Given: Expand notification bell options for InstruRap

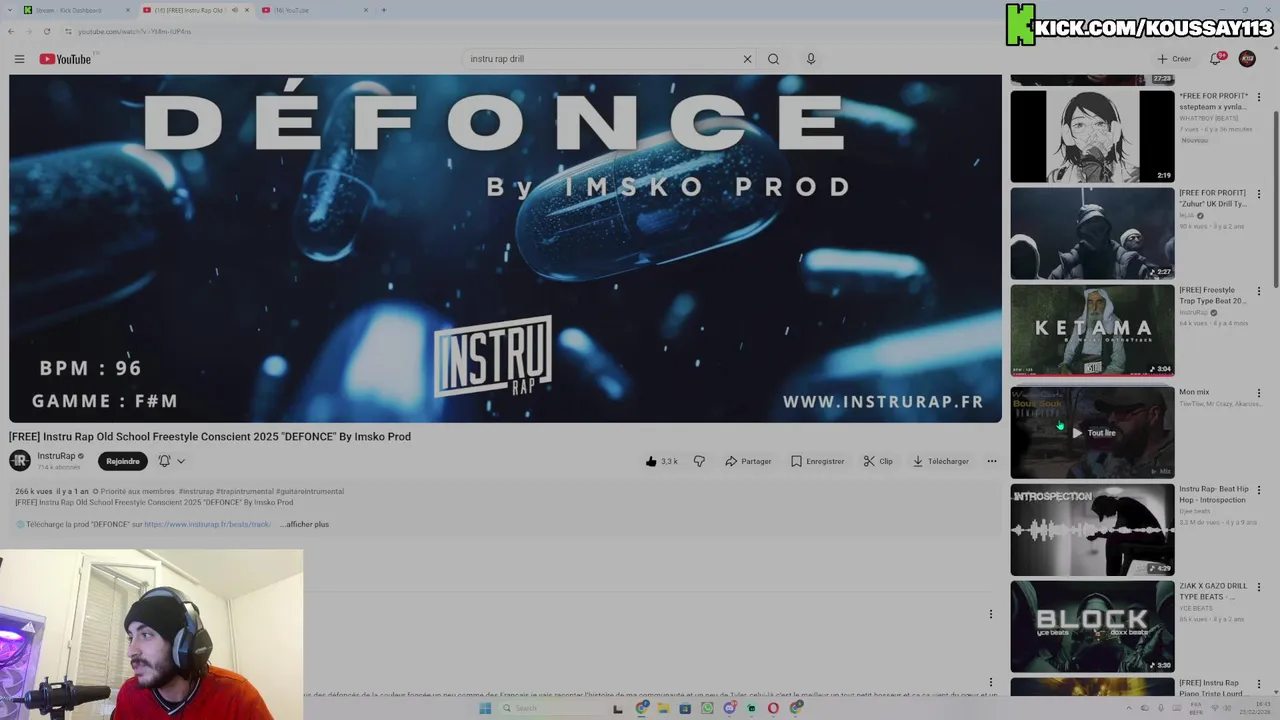Looking at the screenshot, I should (x=181, y=461).
